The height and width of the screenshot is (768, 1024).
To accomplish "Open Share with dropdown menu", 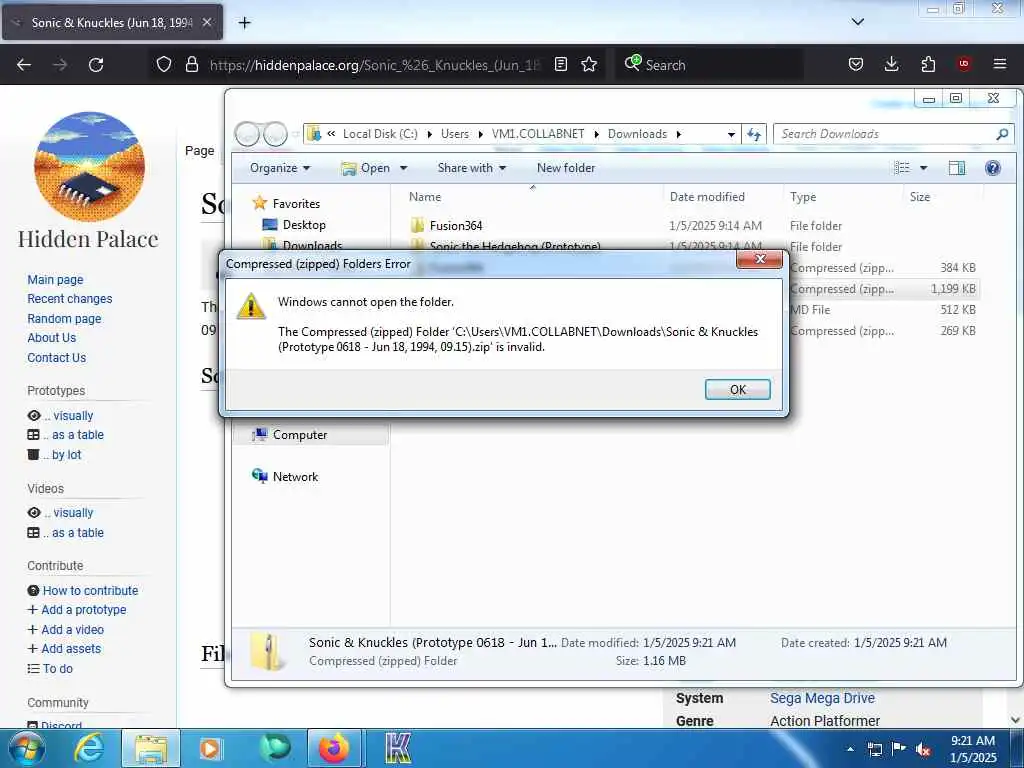I will [472, 168].
